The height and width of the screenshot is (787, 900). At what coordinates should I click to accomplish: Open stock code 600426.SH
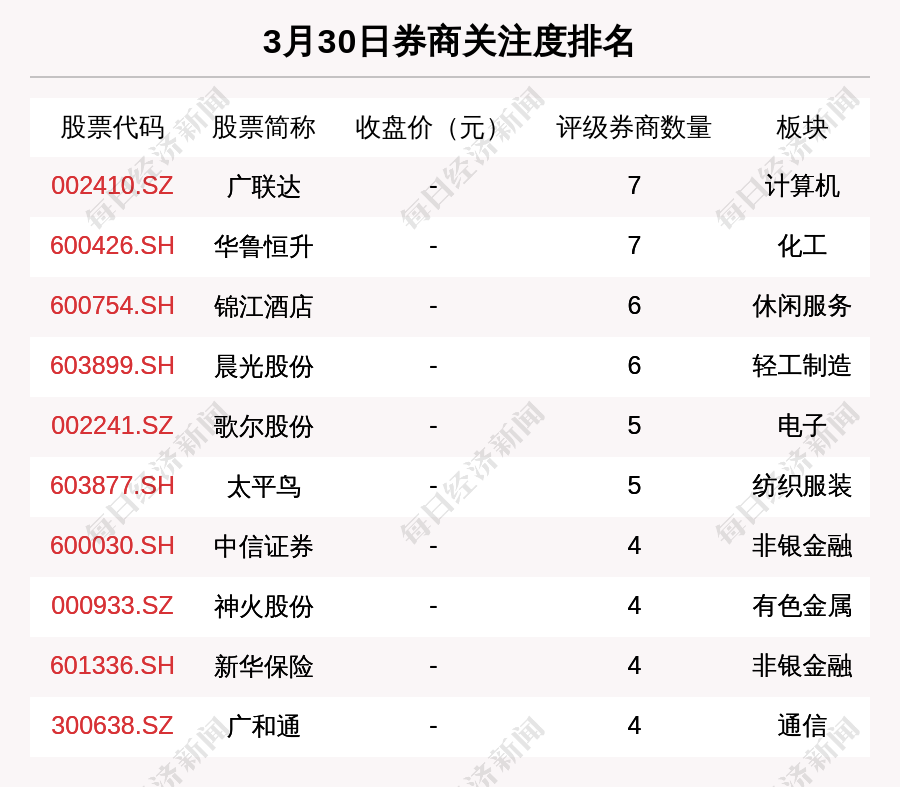pyautogui.click(x=112, y=246)
